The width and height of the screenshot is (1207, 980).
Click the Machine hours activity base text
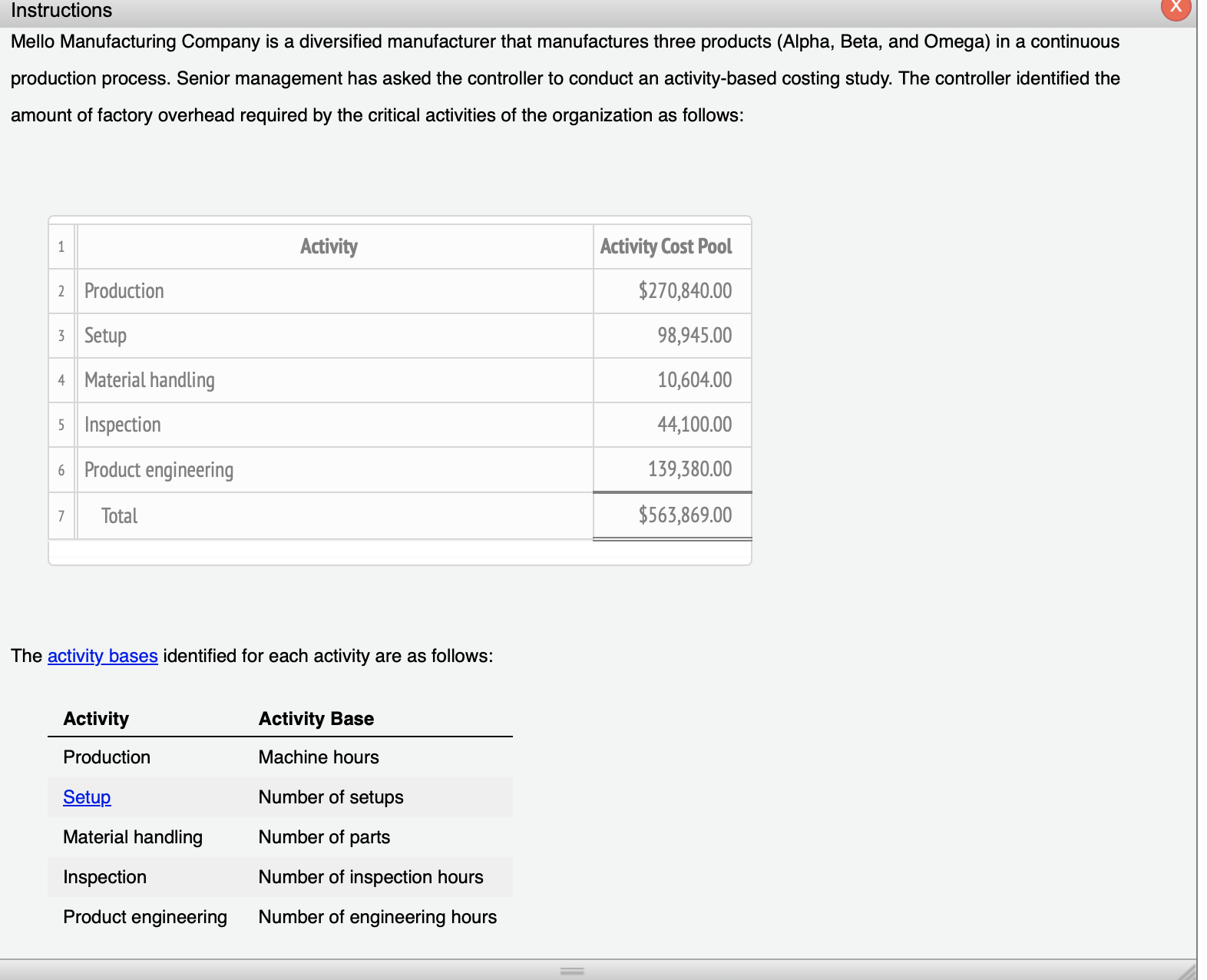click(x=319, y=757)
